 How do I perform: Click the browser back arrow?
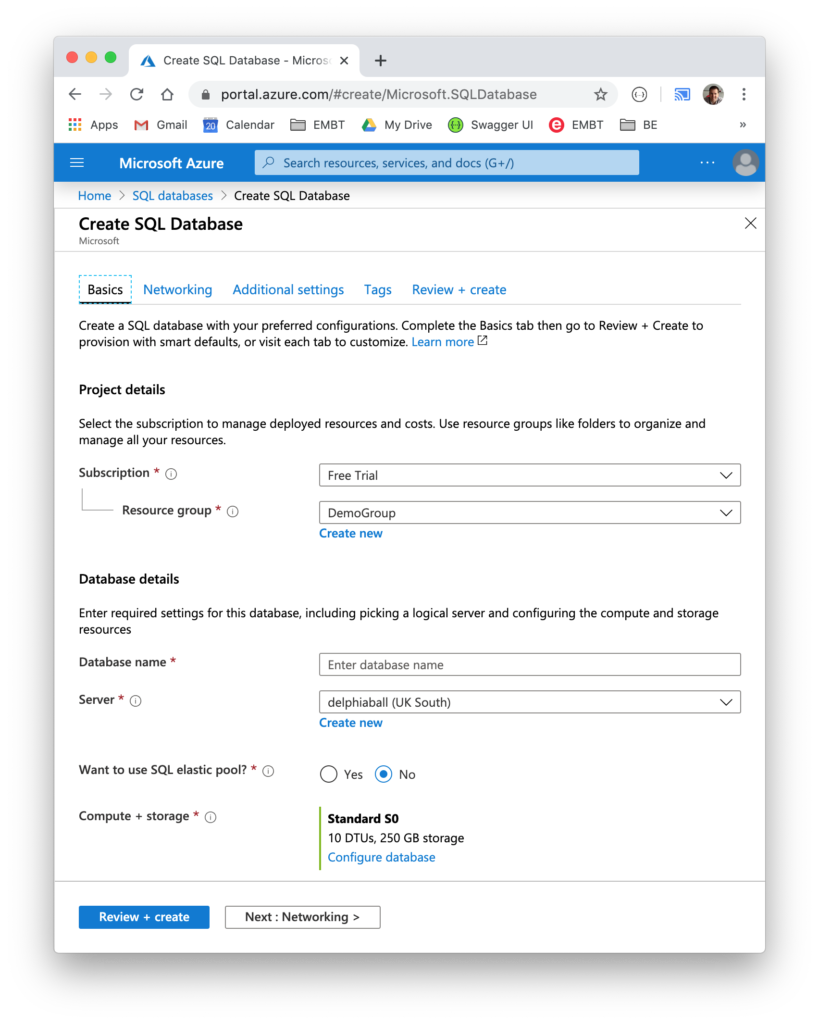pyautogui.click(x=75, y=94)
